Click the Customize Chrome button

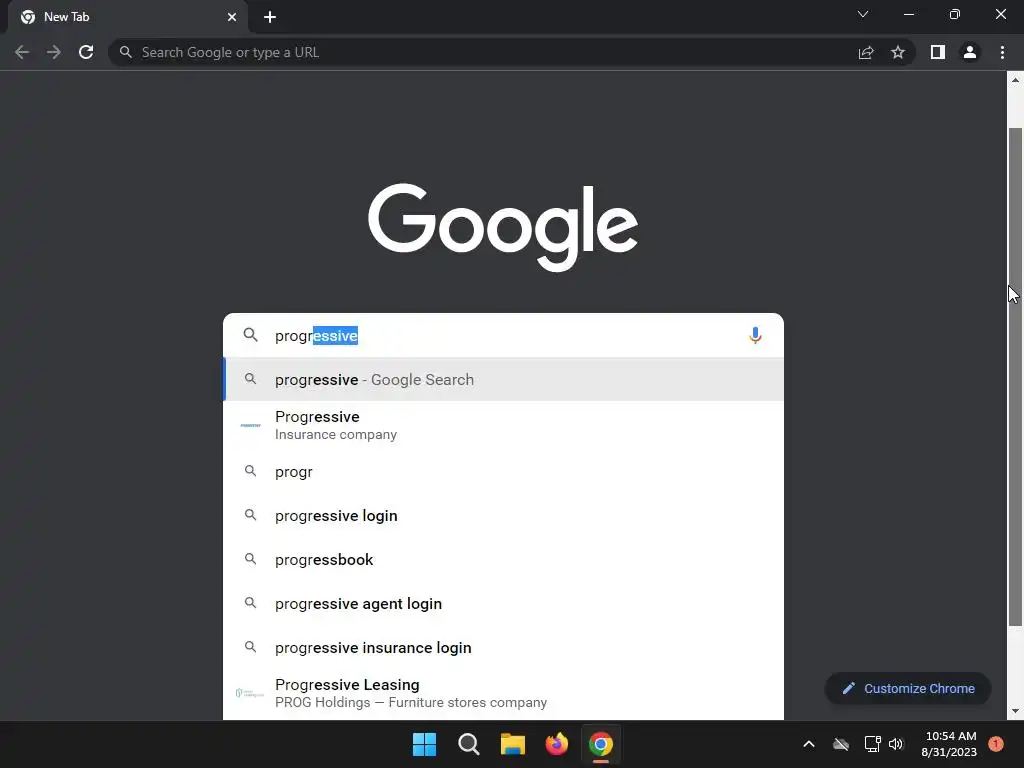(908, 688)
